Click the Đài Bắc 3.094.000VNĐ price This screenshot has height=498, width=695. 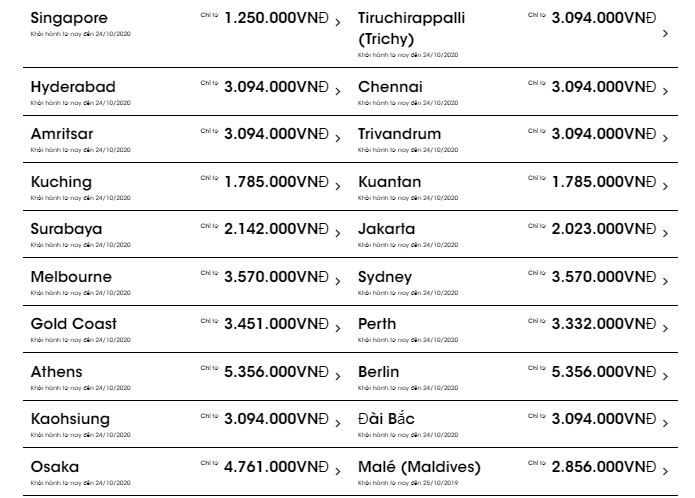[x=604, y=419]
